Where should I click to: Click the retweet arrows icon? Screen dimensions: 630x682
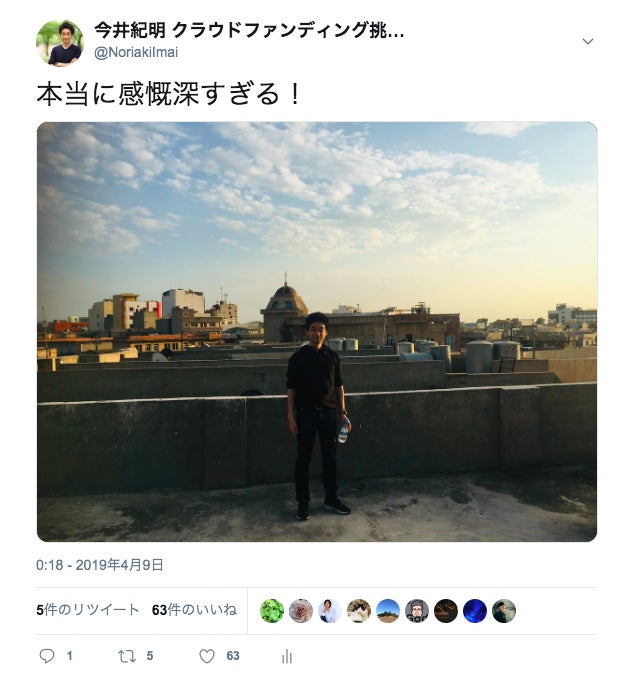pos(127,655)
